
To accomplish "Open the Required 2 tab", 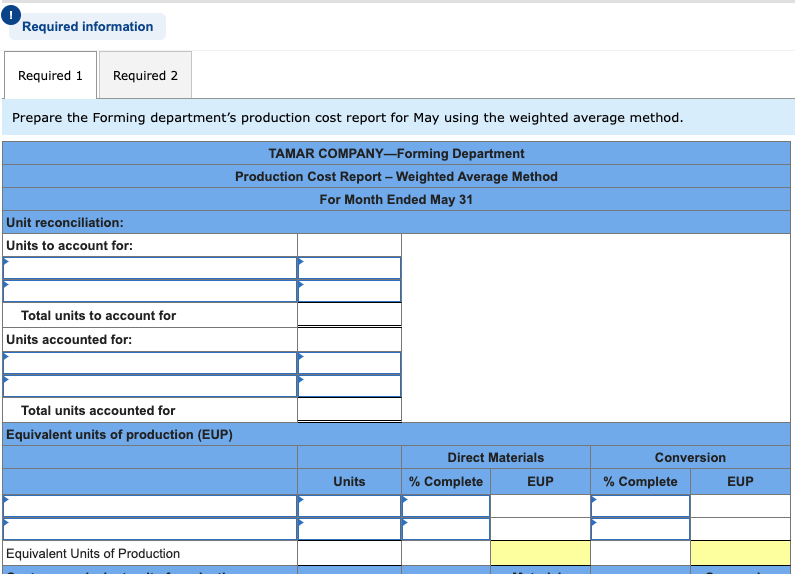I will pos(146,76).
